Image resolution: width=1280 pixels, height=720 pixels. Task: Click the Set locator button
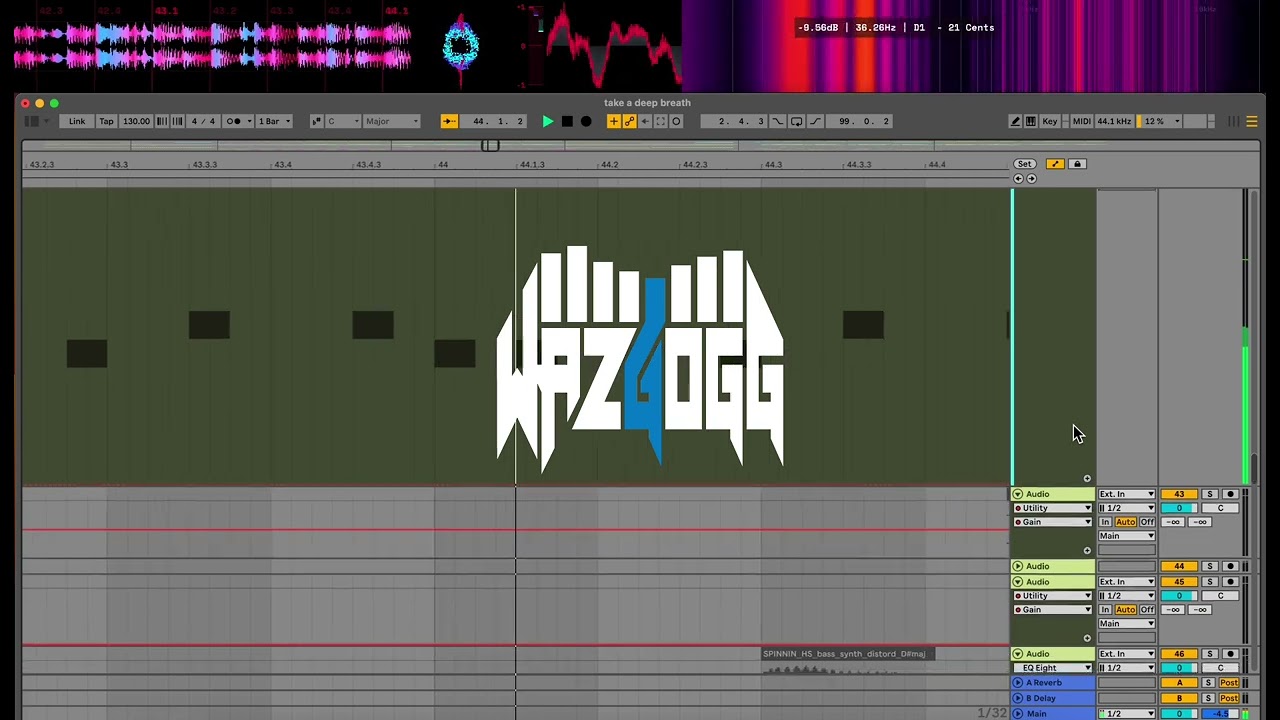tap(1024, 164)
